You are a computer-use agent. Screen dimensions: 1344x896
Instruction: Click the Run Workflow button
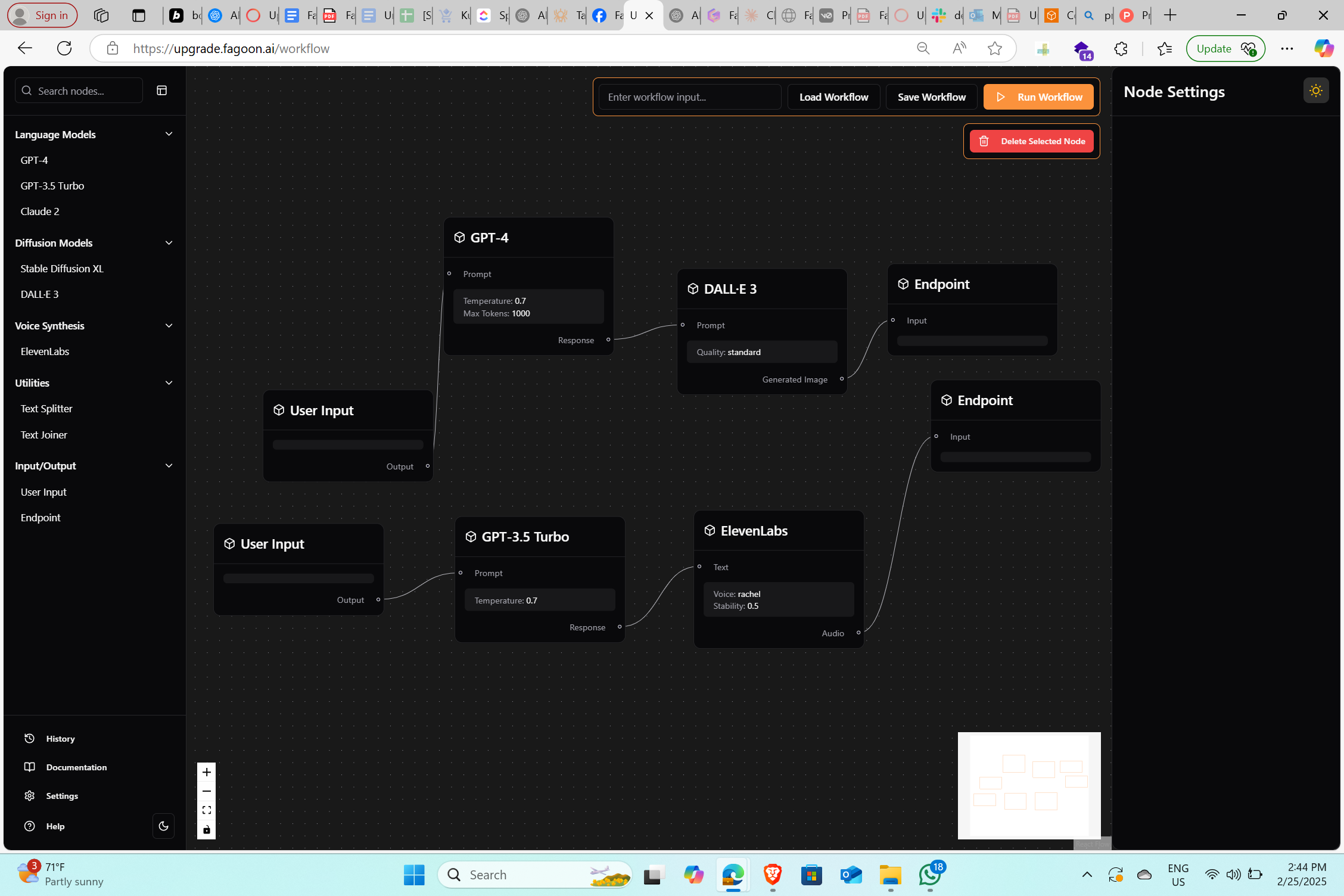1038,97
